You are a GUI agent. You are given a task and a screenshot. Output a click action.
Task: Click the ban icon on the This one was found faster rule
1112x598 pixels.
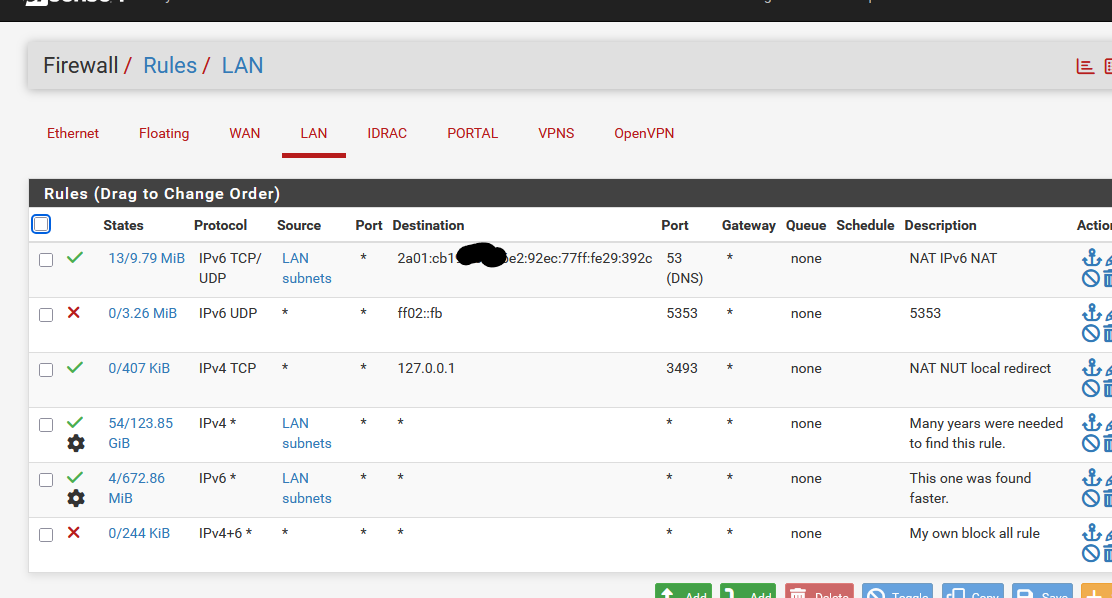pos(1091,498)
